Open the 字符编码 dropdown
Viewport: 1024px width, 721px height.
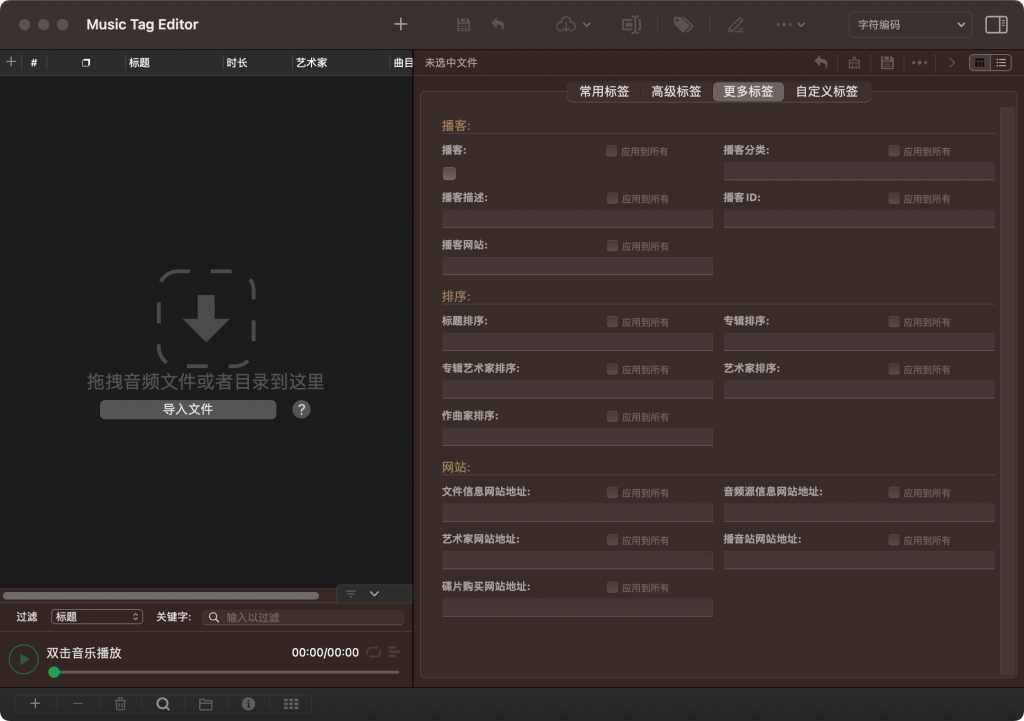(x=908, y=24)
